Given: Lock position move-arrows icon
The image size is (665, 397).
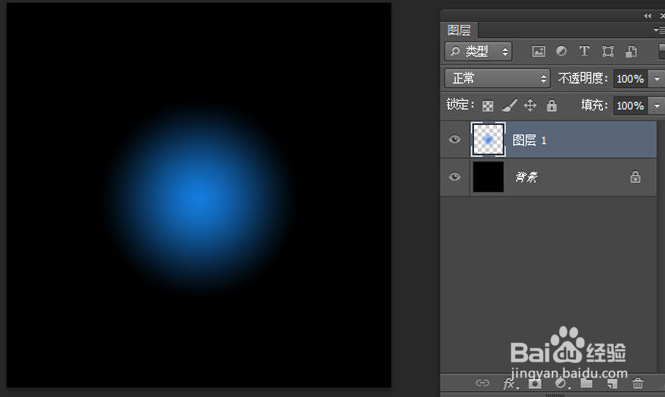Looking at the screenshot, I should pyautogui.click(x=530, y=105).
